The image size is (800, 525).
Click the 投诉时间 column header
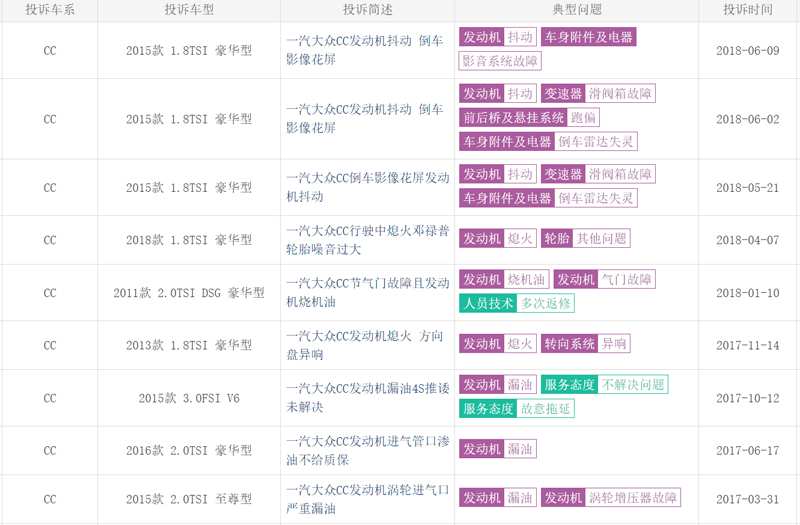tap(747, 10)
